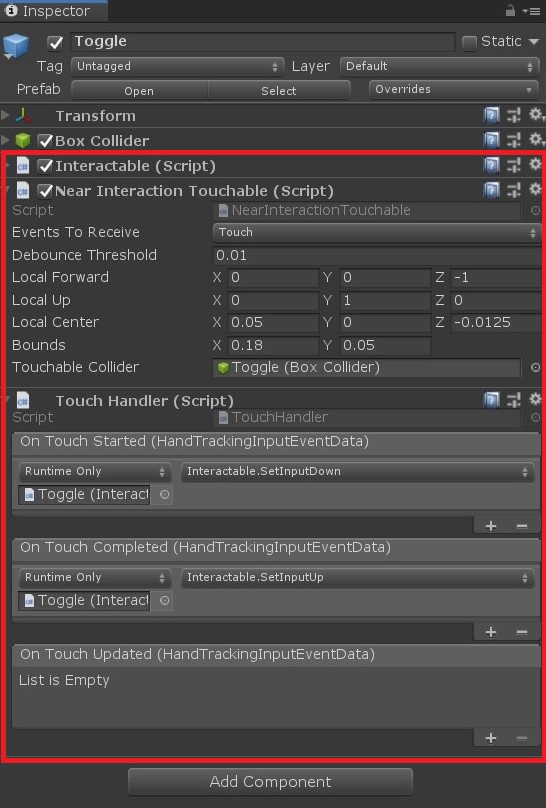Open Box Collider presets
The image size is (546, 808).
tap(514, 140)
